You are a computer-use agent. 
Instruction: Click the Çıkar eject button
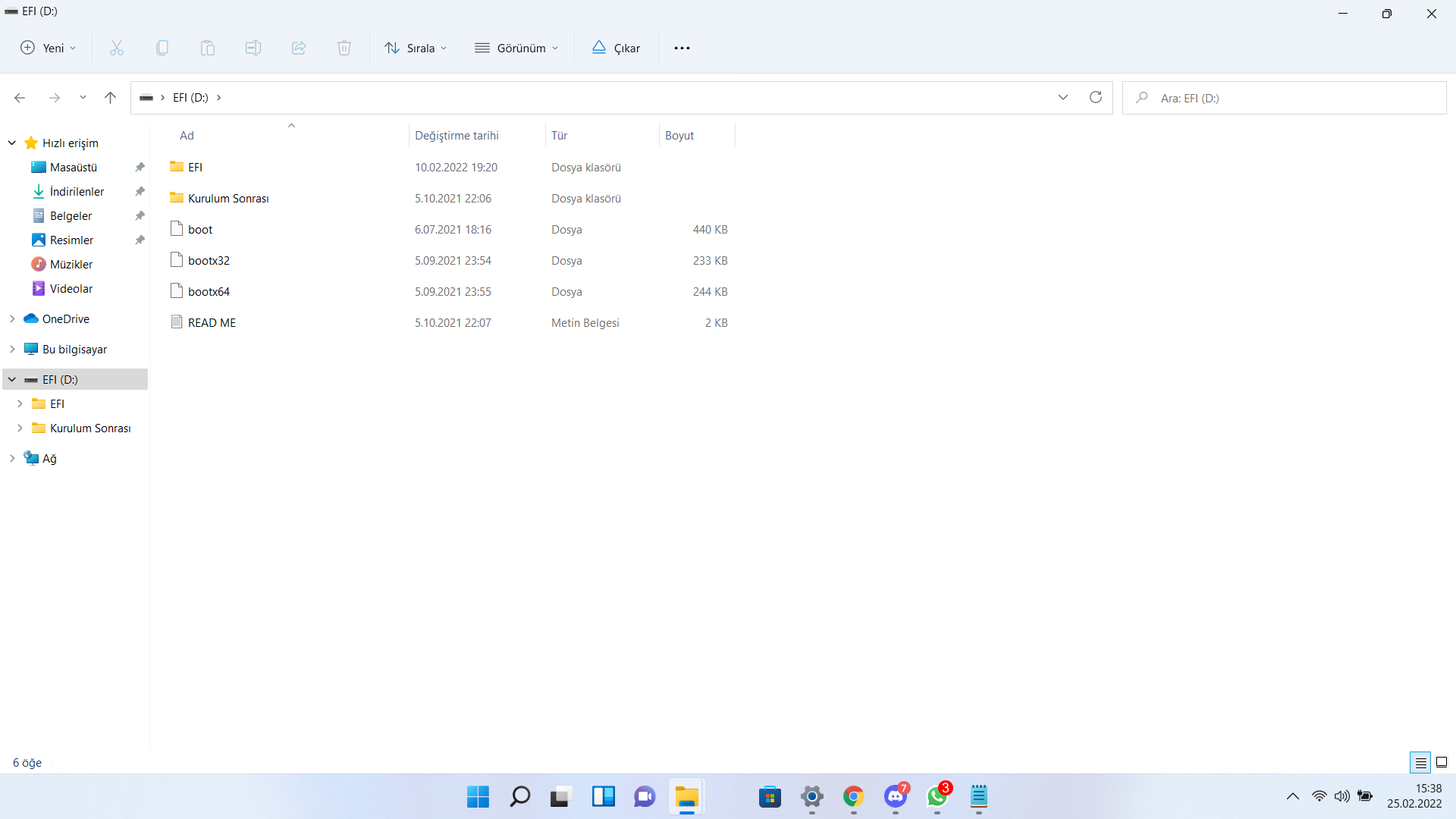(x=616, y=48)
